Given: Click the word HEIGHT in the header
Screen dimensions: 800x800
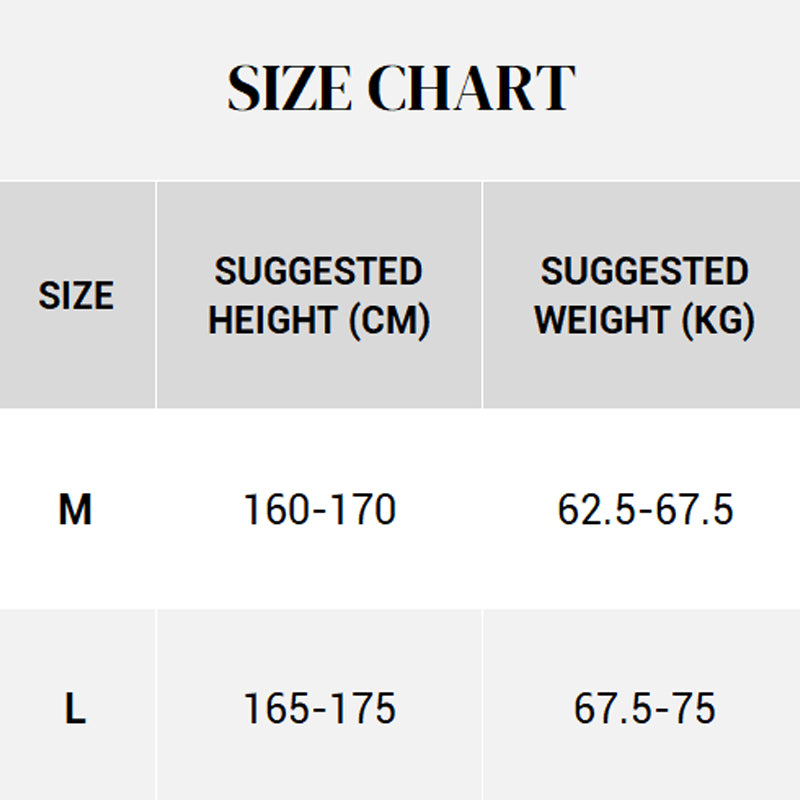Looking at the screenshot, I should click(273, 320).
